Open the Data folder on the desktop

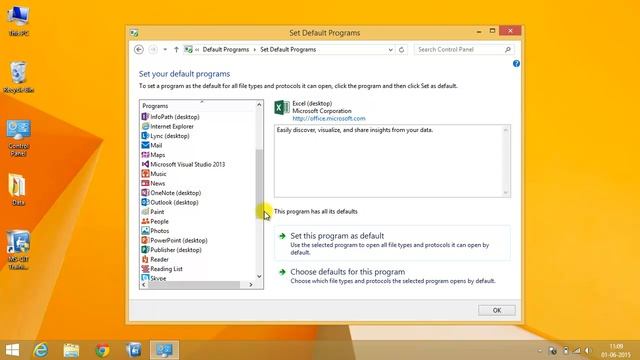(x=18, y=189)
